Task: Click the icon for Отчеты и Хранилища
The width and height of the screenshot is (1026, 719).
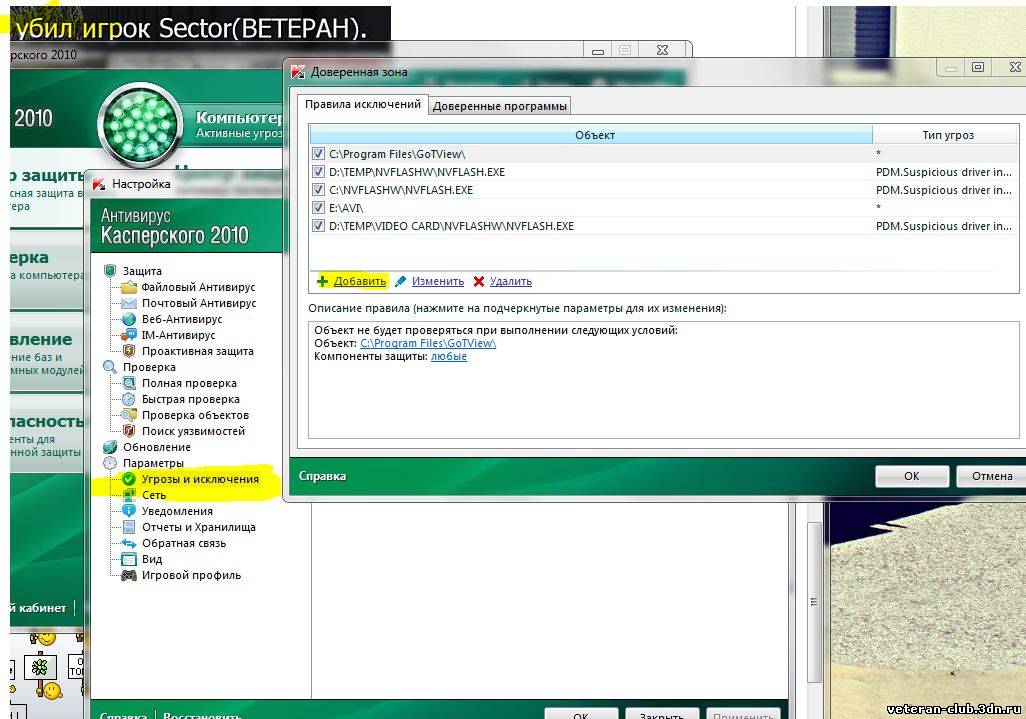Action: [x=129, y=527]
